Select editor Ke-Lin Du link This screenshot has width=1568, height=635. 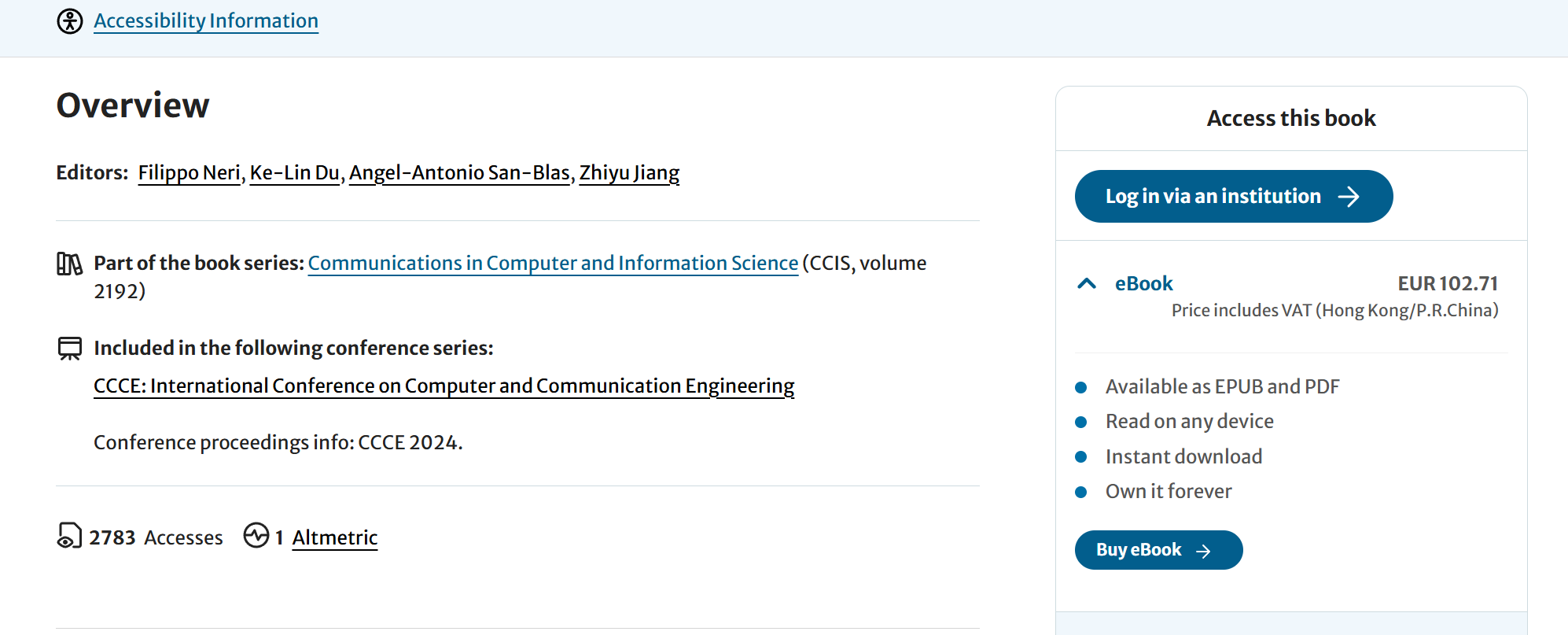click(x=294, y=172)
